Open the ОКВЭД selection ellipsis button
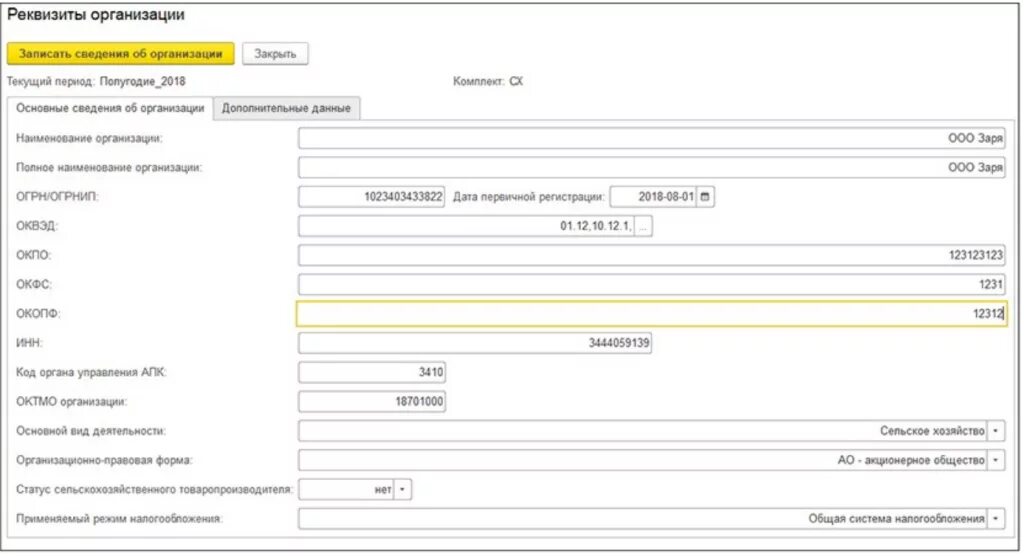Screen dimensions: 1024x556 coord(643,226)
